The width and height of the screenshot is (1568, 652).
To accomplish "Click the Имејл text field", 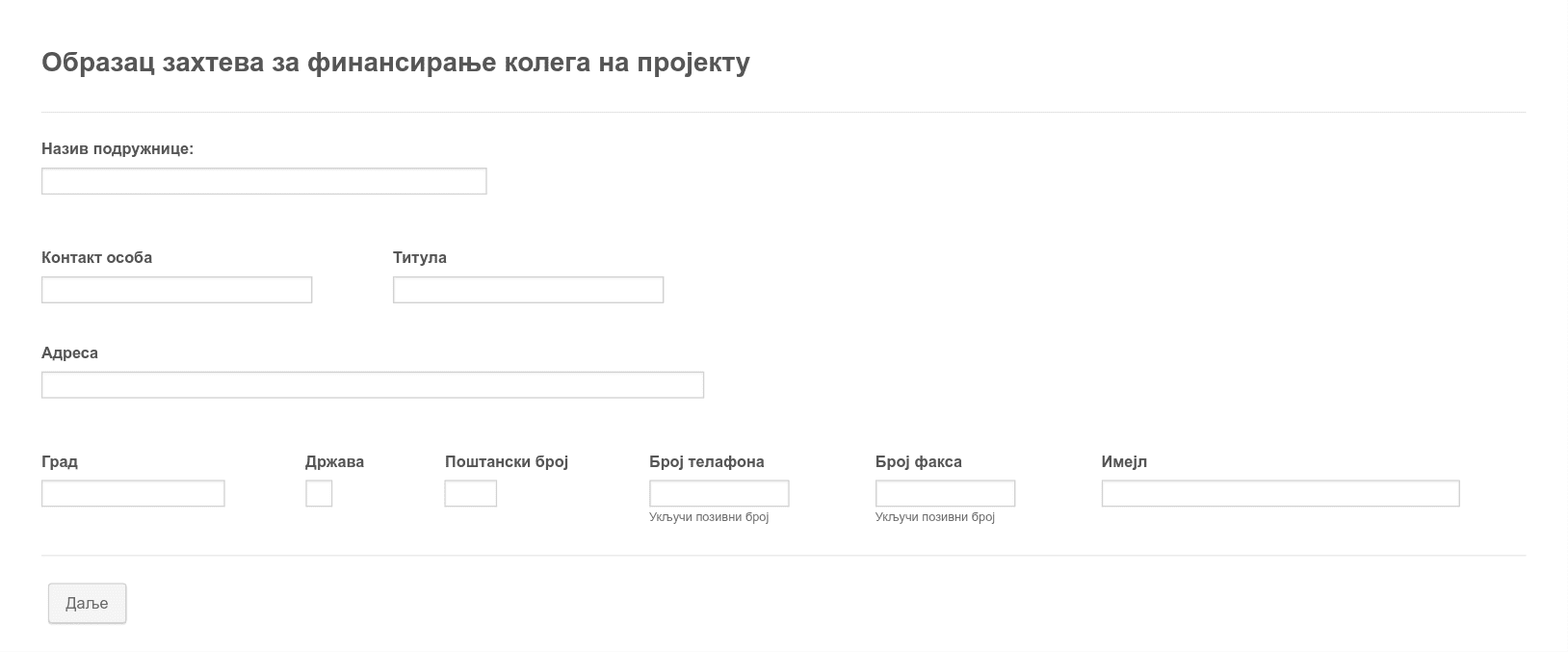I will [x=1280, y=494].
